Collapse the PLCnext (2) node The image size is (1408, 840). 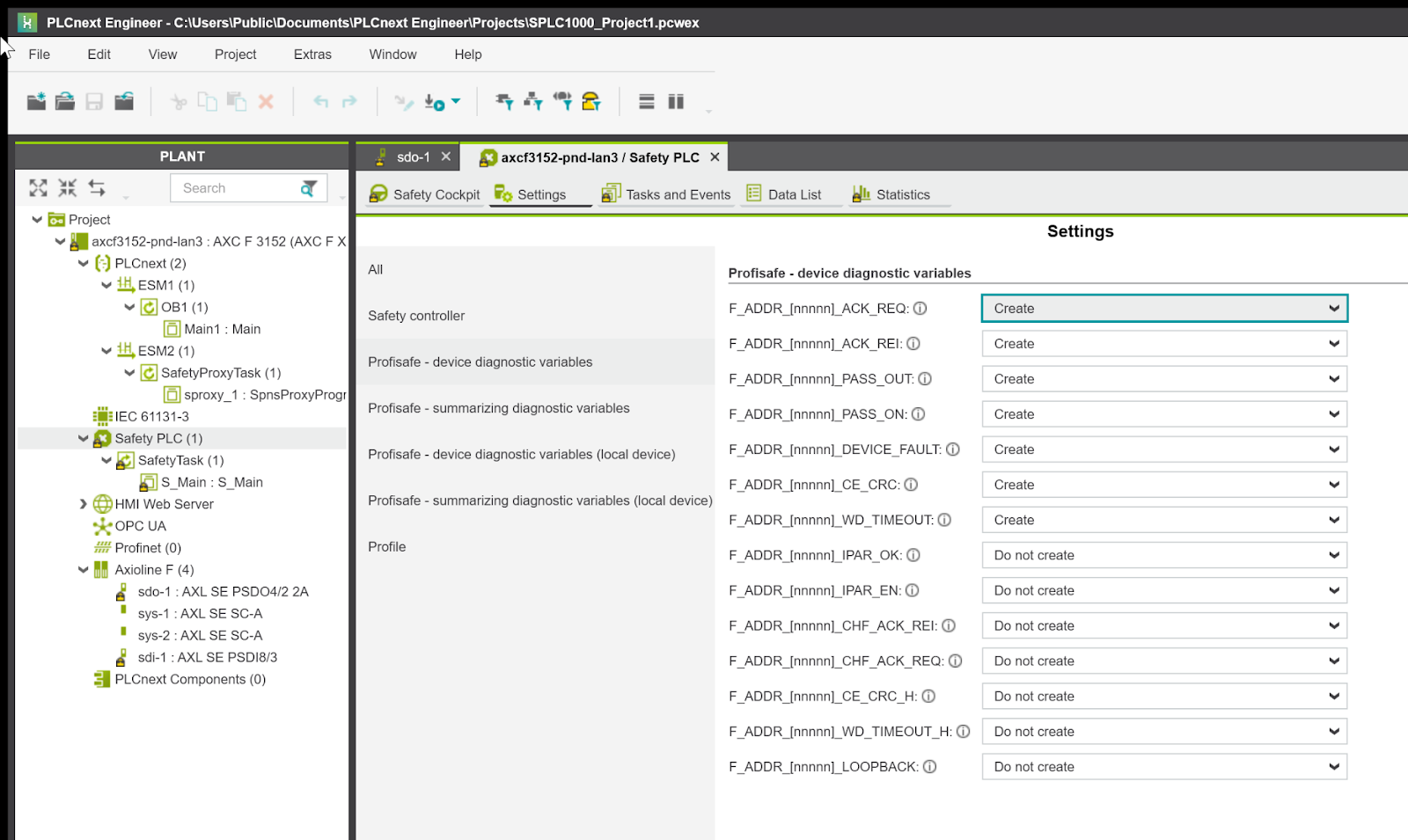(84, 263)
